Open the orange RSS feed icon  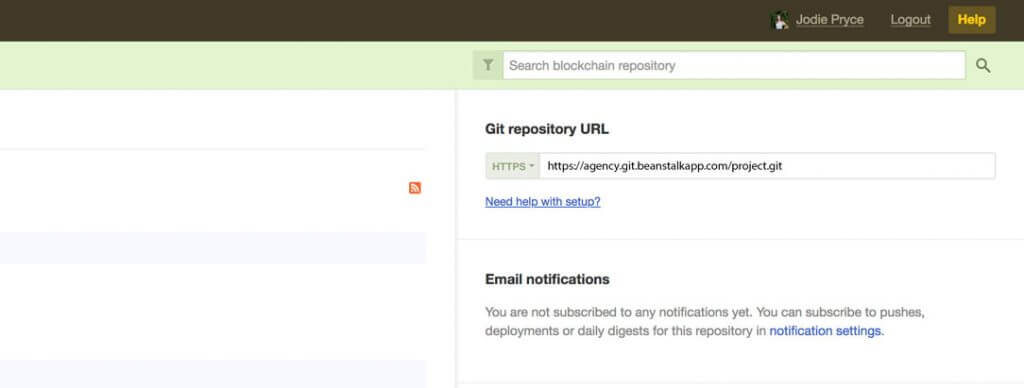[415, 188]
